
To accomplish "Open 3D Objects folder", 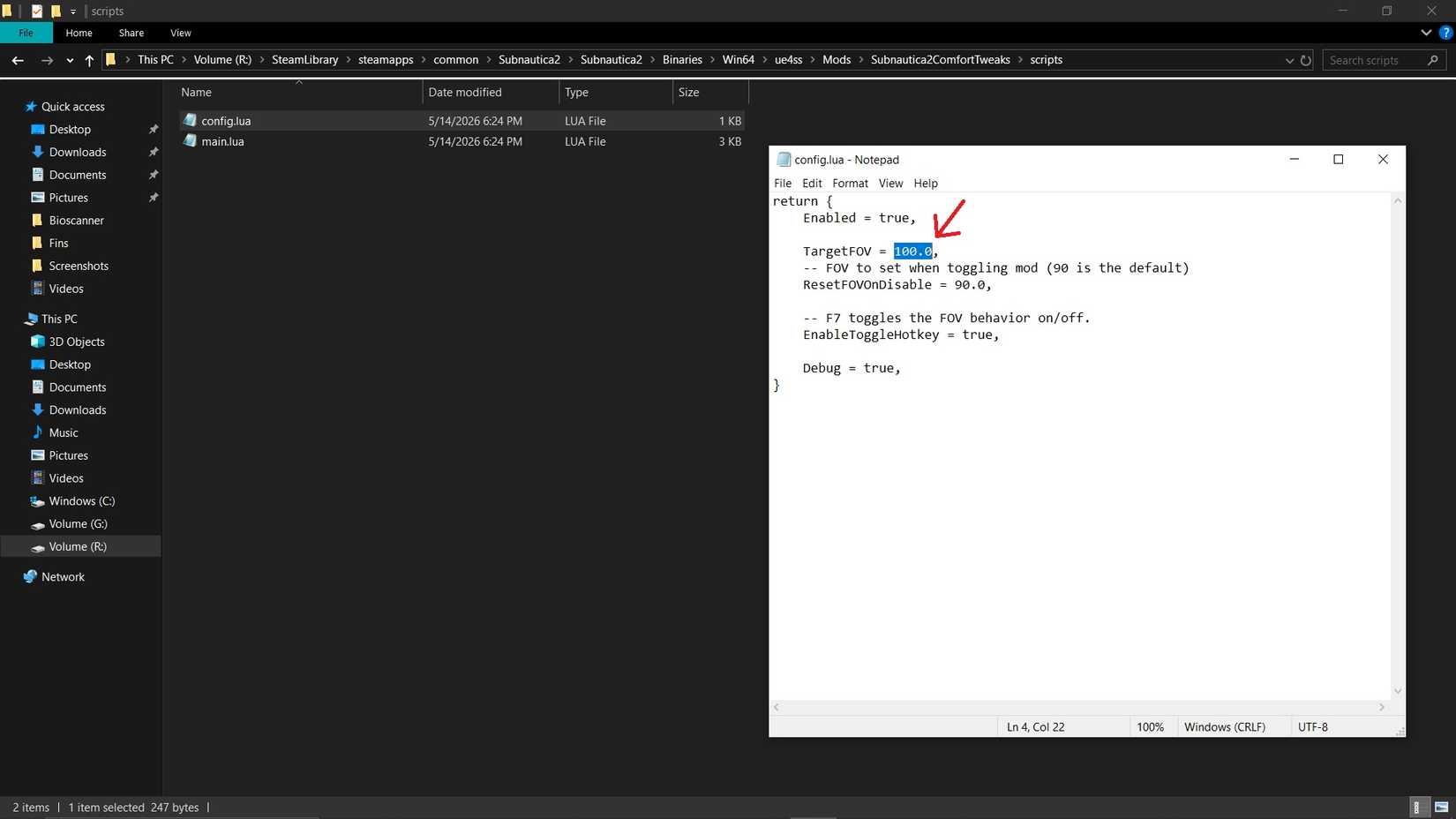I will [77, 342].
